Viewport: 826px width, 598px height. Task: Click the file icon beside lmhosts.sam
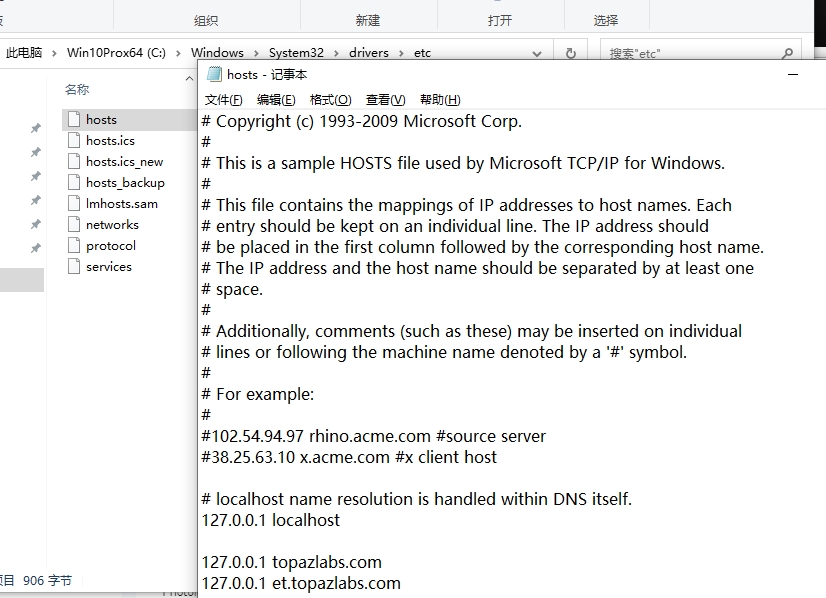tap(74, 203)
